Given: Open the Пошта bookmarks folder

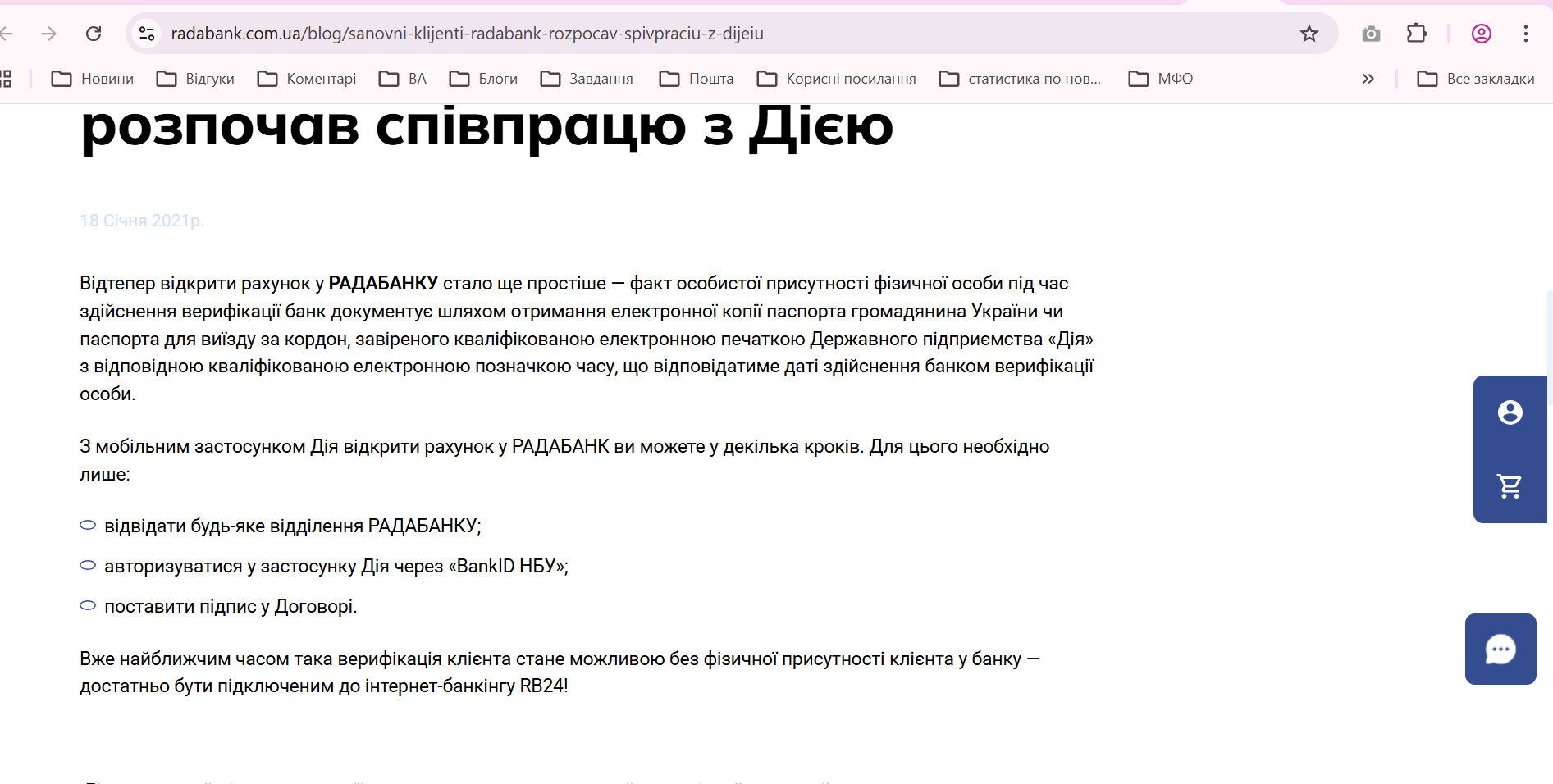Looking at the screenshot, I should click(697, 79).
